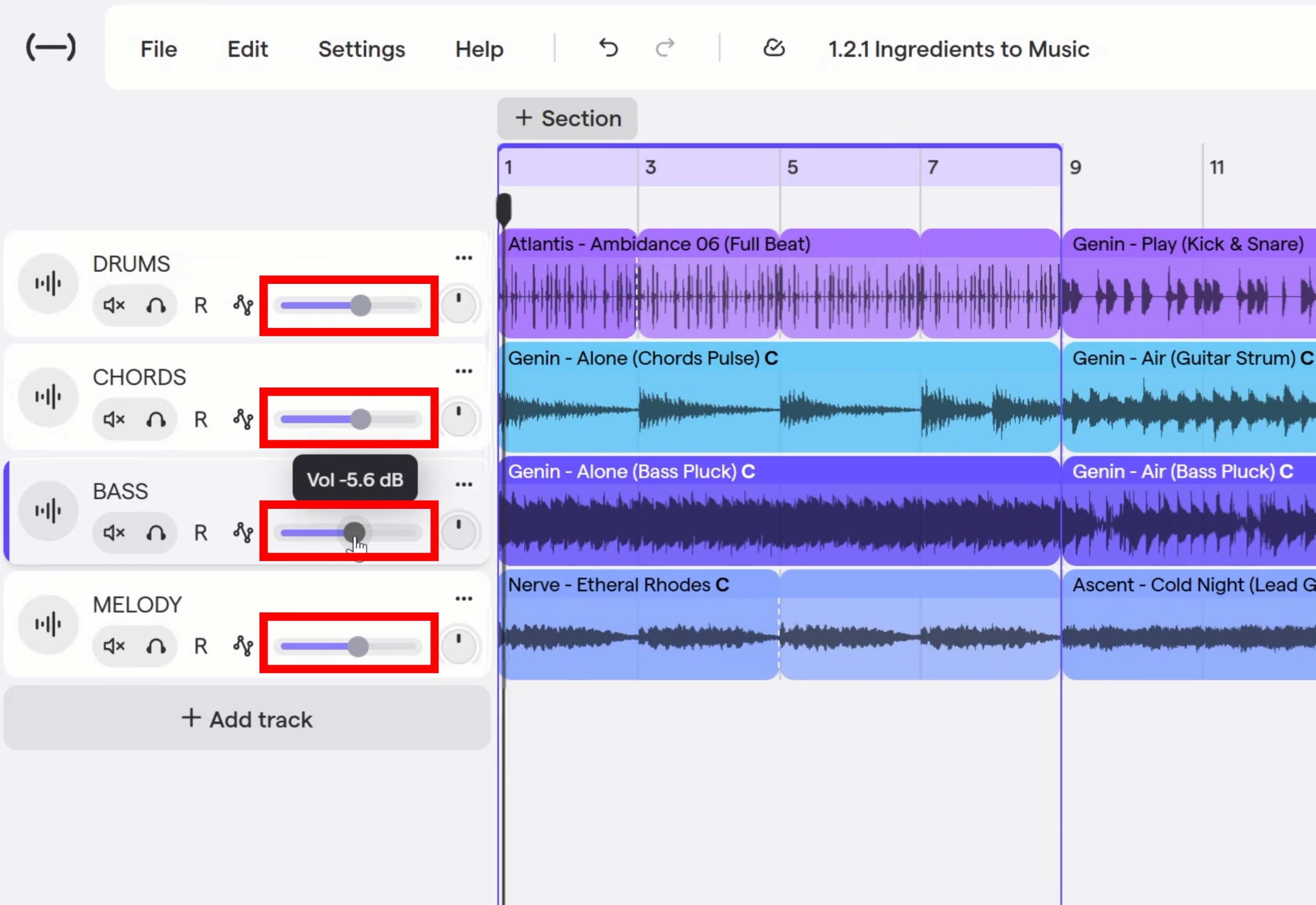Solo the DRUMS track with headphones
1316x905 pixels.
156,306
